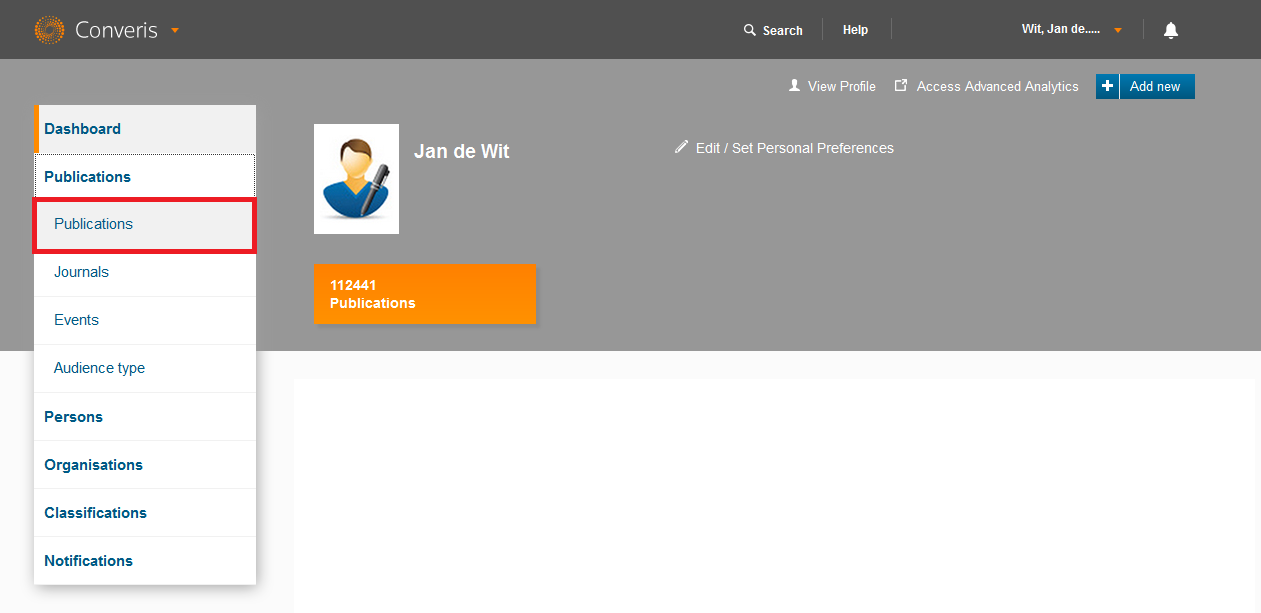
Task: Open Edit / Set Personal Preferences
Action: 784,148
